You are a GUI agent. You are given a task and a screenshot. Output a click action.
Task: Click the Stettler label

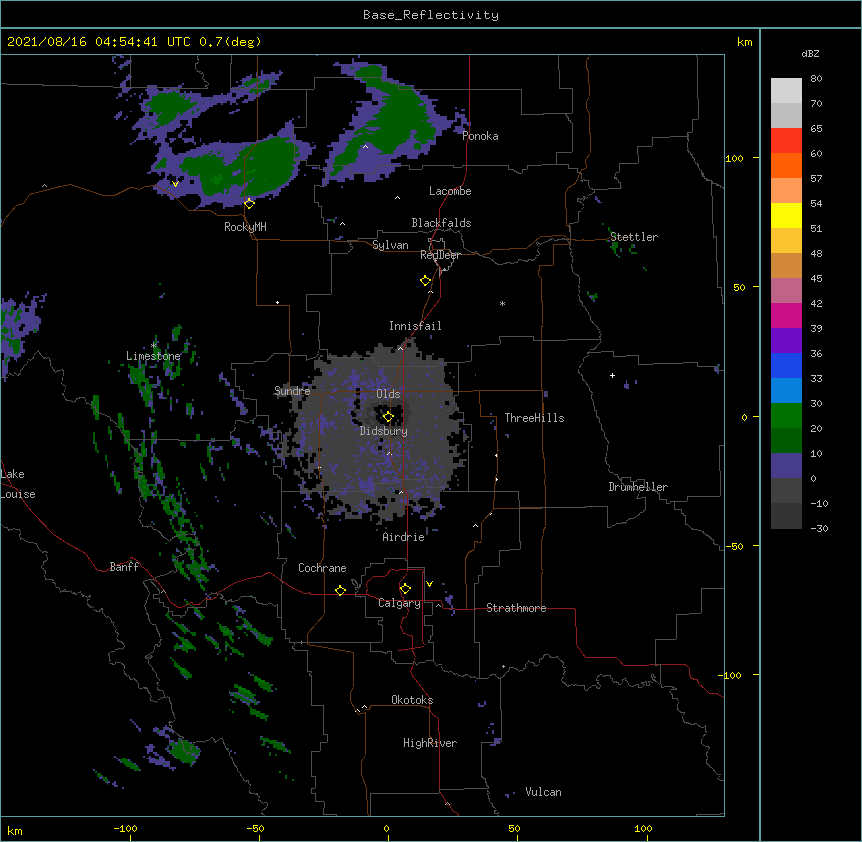click(634, 237)
